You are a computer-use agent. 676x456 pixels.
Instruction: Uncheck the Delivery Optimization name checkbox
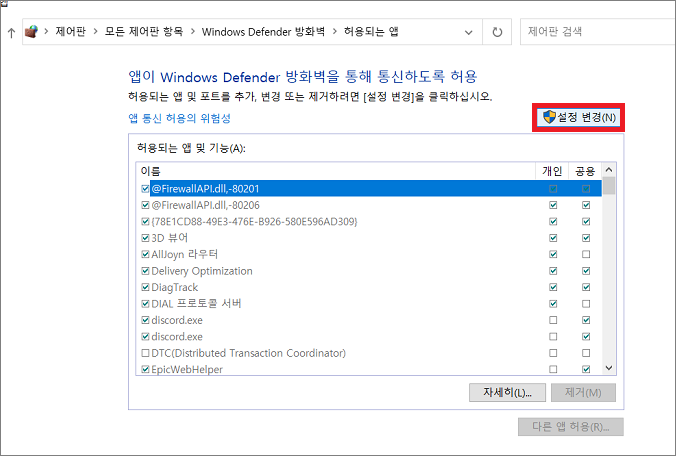point(145,271)
